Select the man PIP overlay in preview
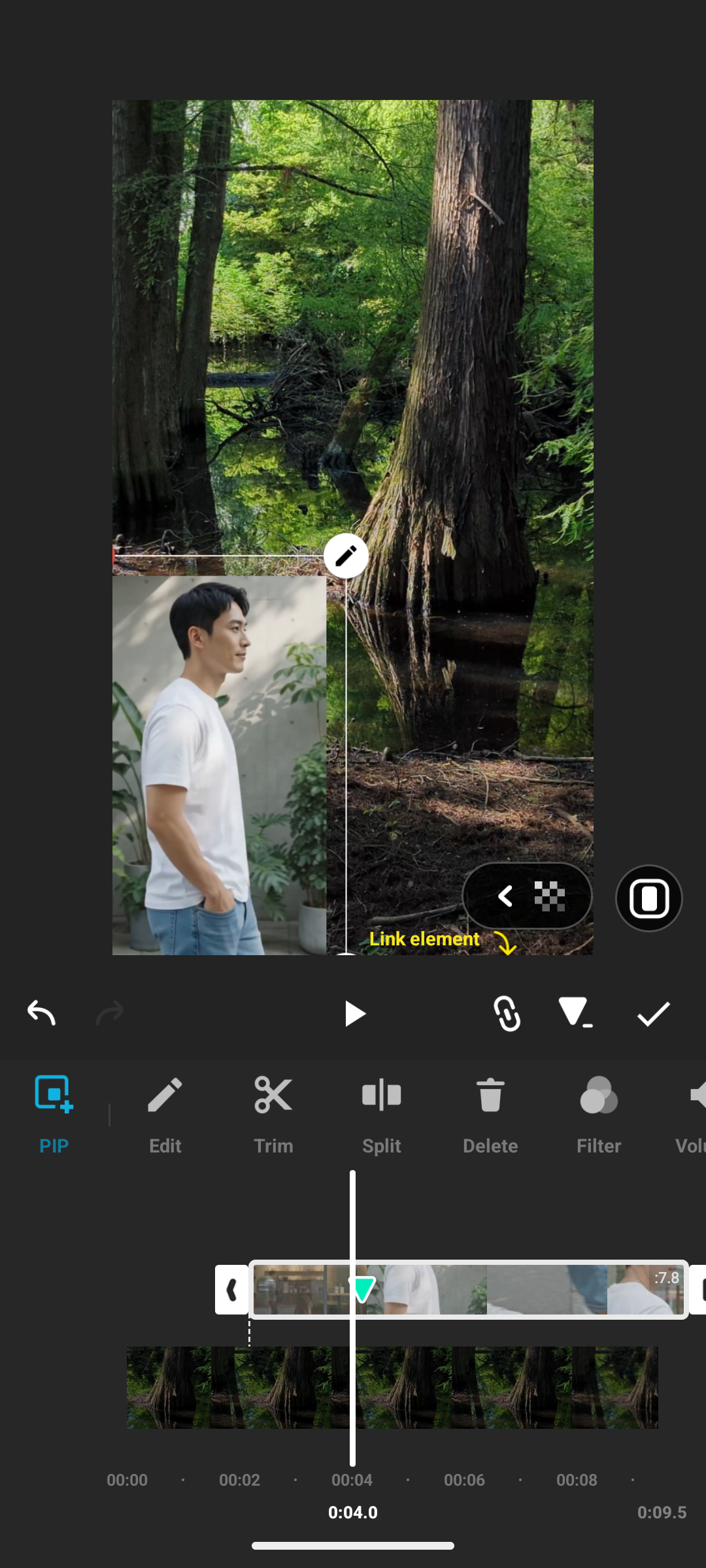This screenshot has height=1568, width=706. pos(219,764)
